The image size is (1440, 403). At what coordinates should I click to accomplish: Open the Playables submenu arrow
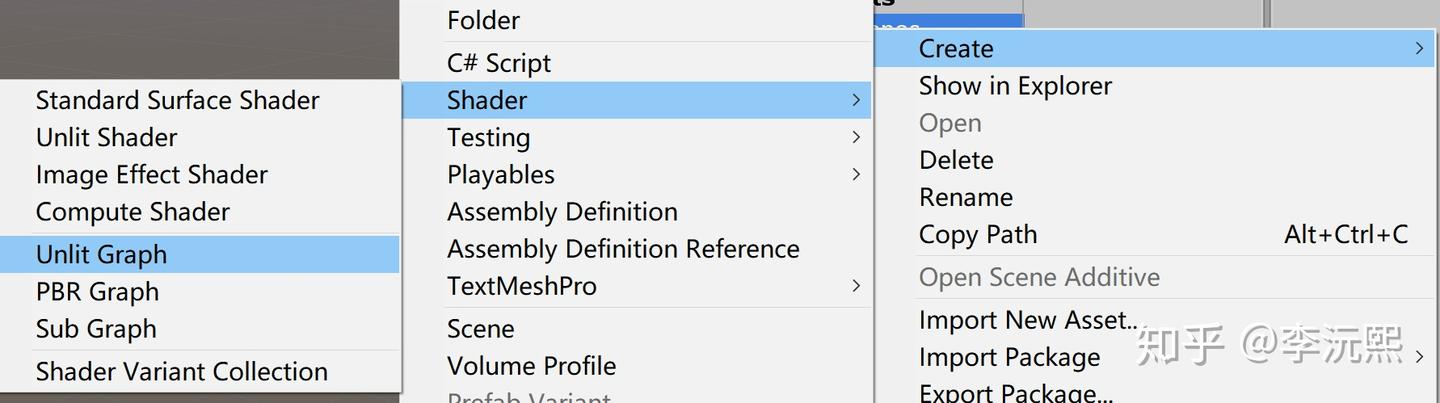[x=856, y=174]
